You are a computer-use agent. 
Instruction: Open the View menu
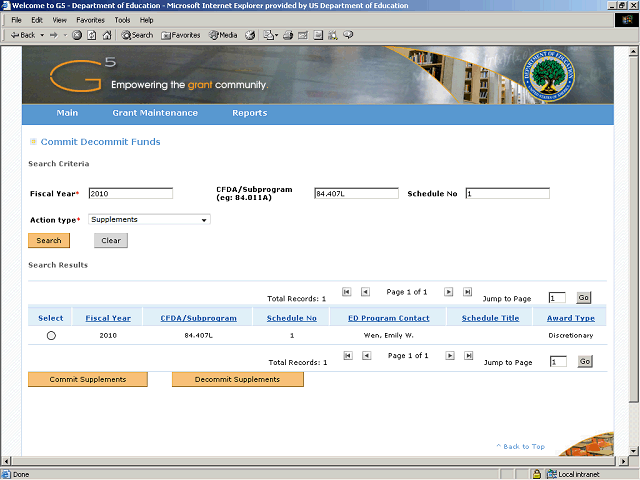[60, 20]
